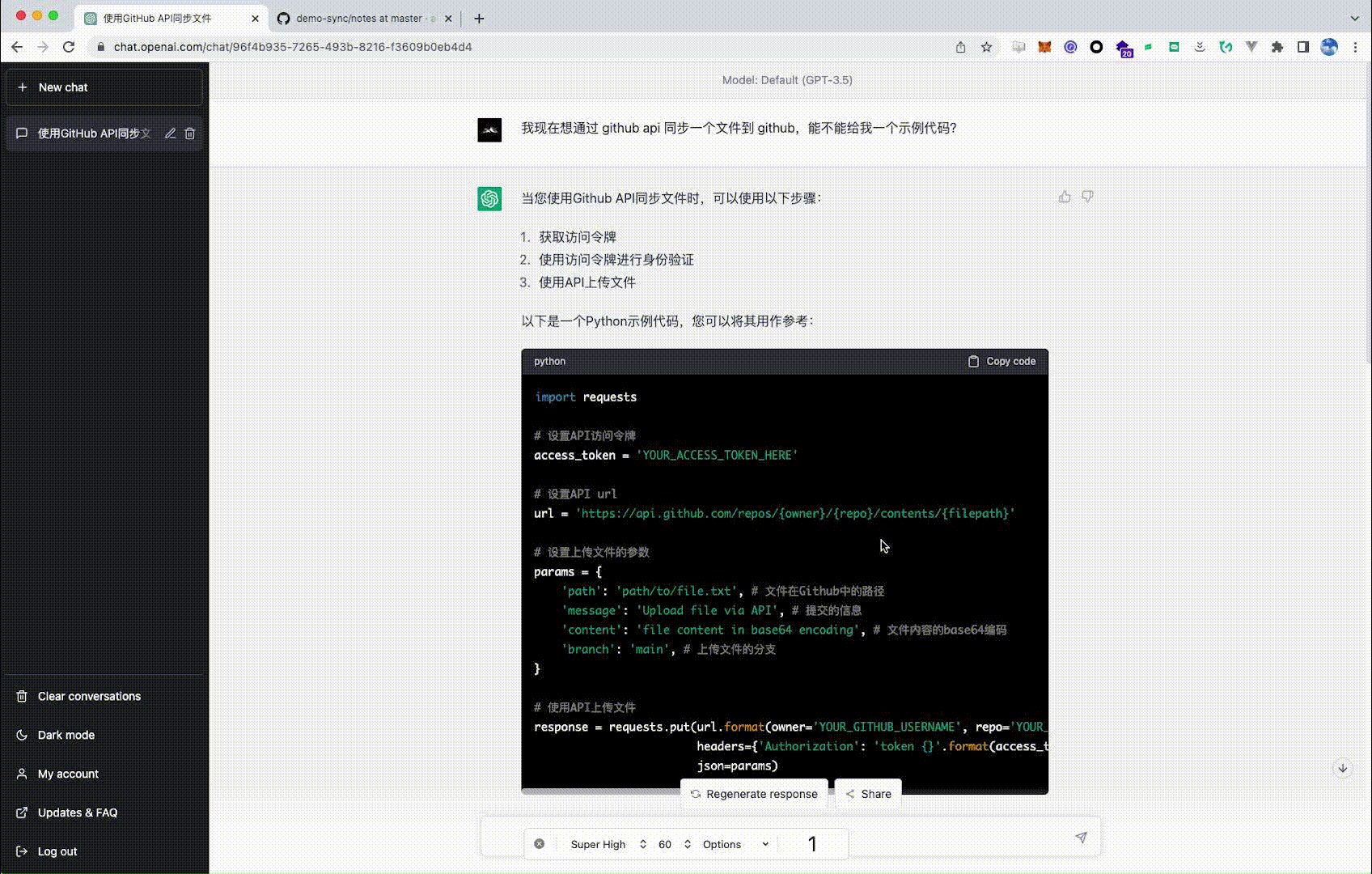The image size is (1372, 874).
Task: Delete conversation using trash icon
Action: [x=190, y=134]
